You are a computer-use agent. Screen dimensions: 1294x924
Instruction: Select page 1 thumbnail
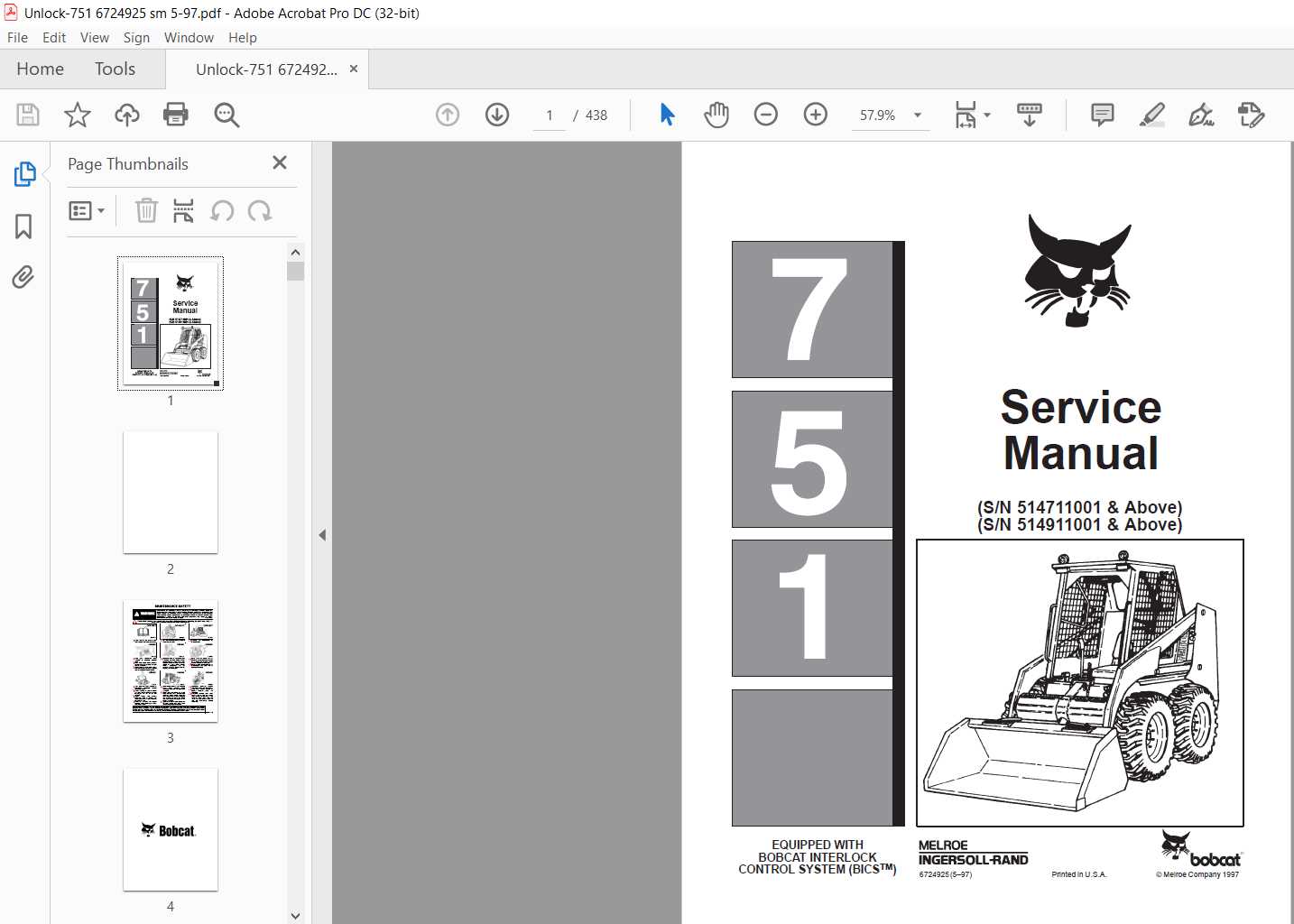point(171,323)
